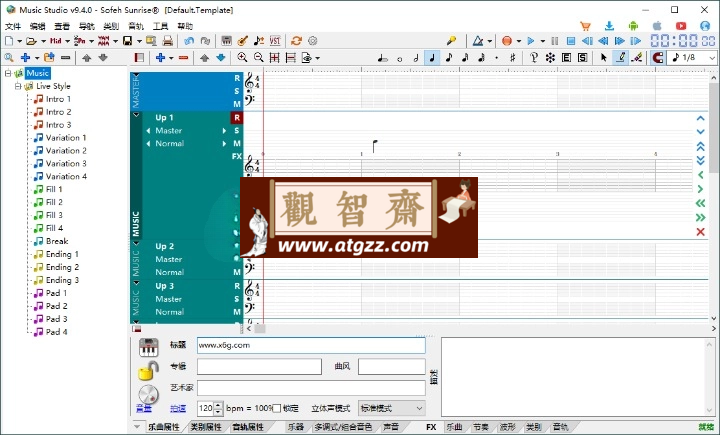Select the eraser tool icon
Screen dimensions: 720x435
pyautogui.click(x=637, y=57)
